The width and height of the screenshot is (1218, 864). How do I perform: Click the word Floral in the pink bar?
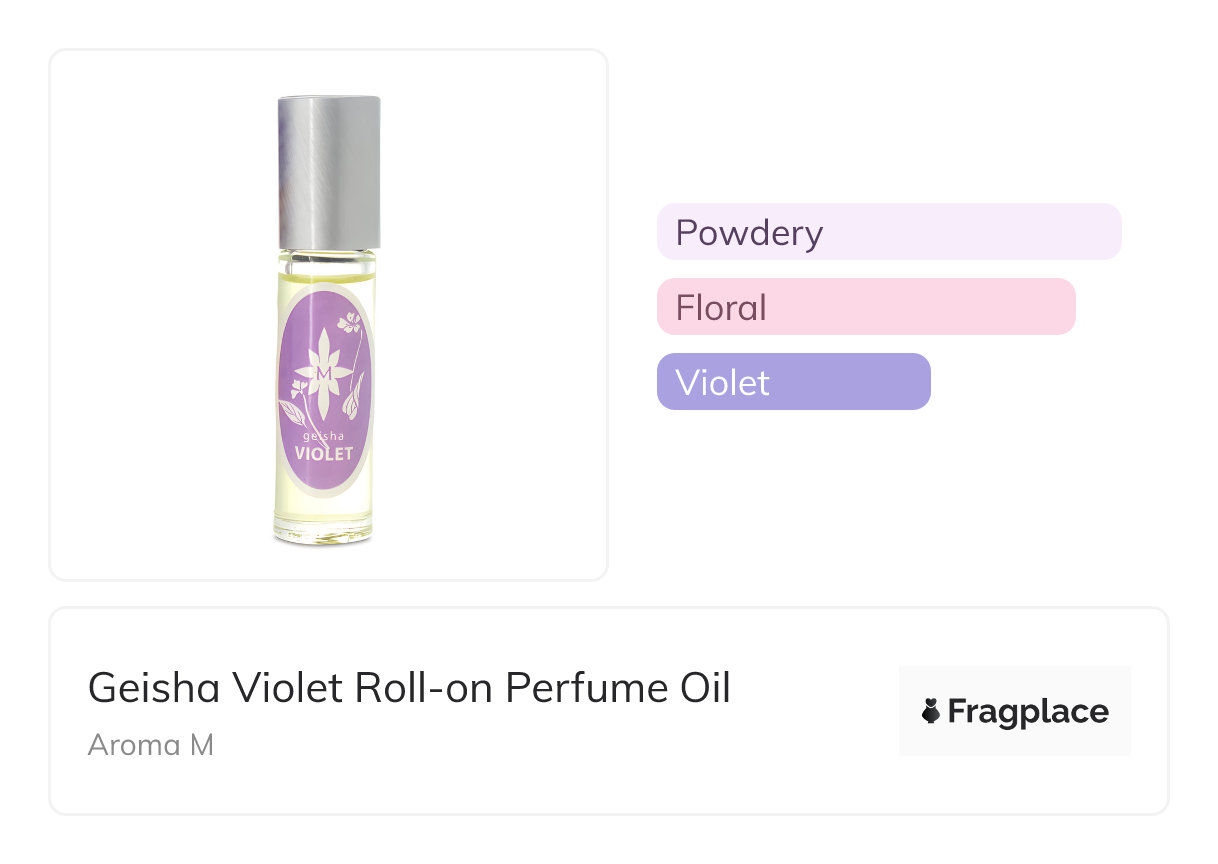(721, 307)
